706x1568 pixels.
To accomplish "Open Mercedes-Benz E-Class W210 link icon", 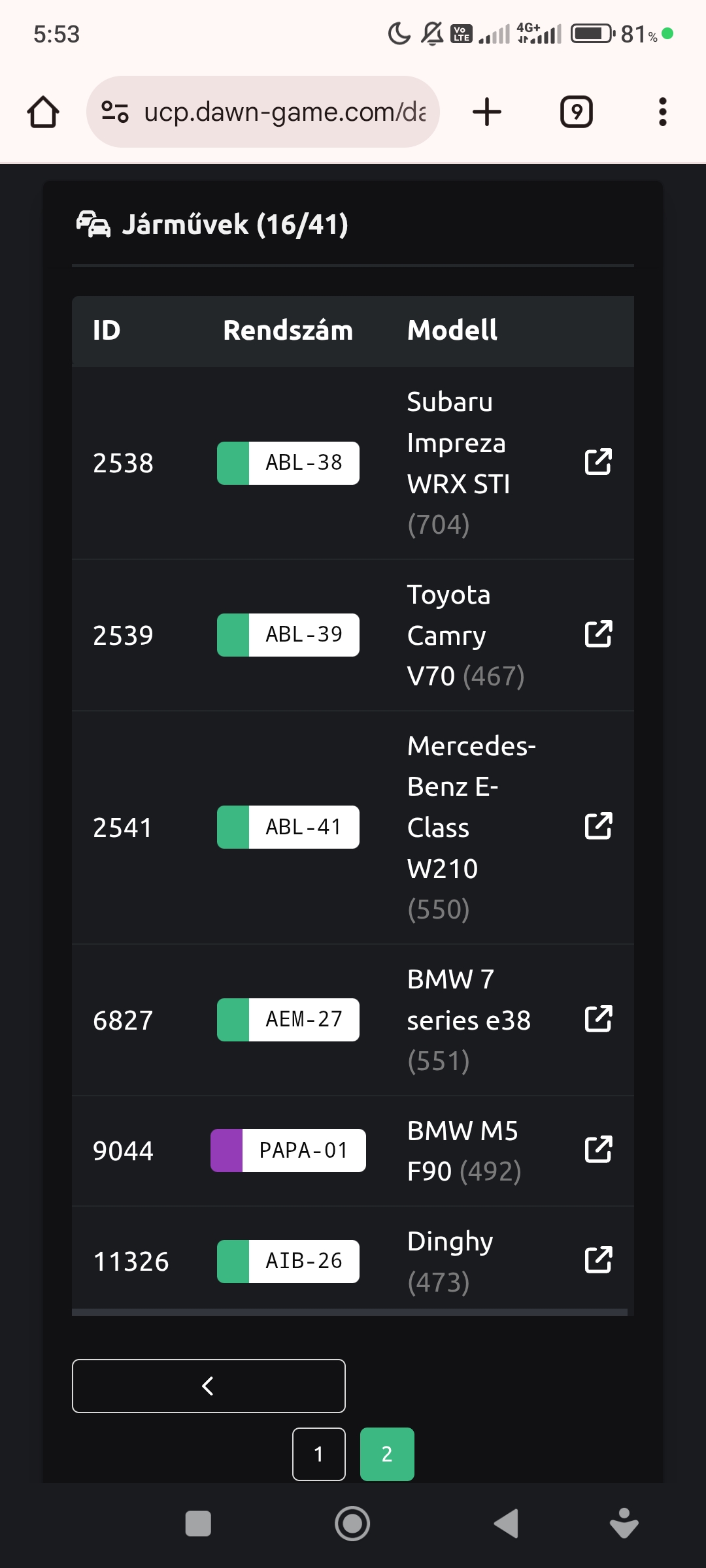I will click(x=598, y=826).
